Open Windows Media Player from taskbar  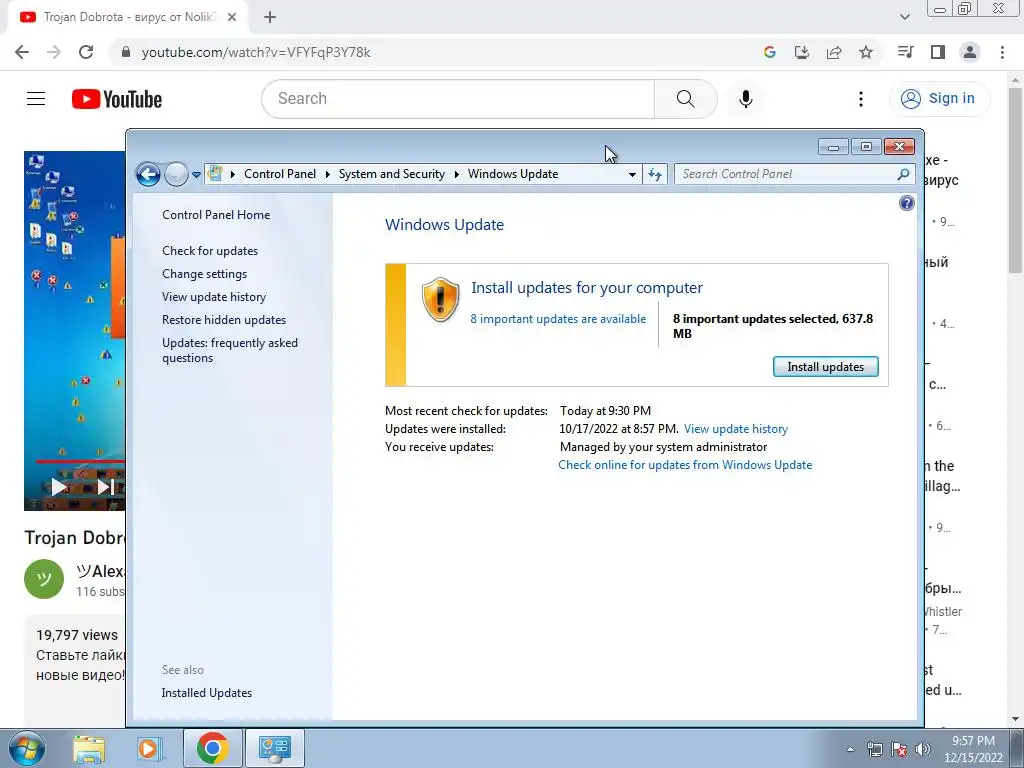(150, 748)
